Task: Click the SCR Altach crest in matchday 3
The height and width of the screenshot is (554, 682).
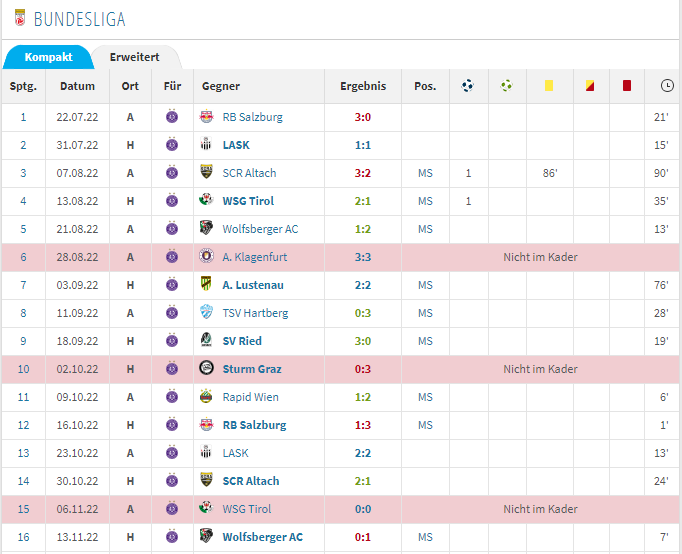Action: click(x=206, y=173)
